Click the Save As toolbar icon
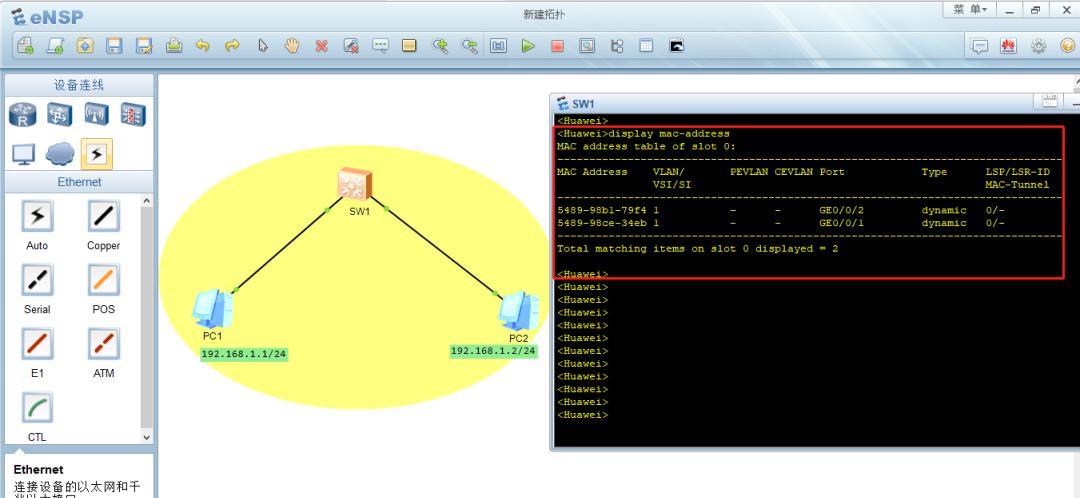 [x=144, y=46]
